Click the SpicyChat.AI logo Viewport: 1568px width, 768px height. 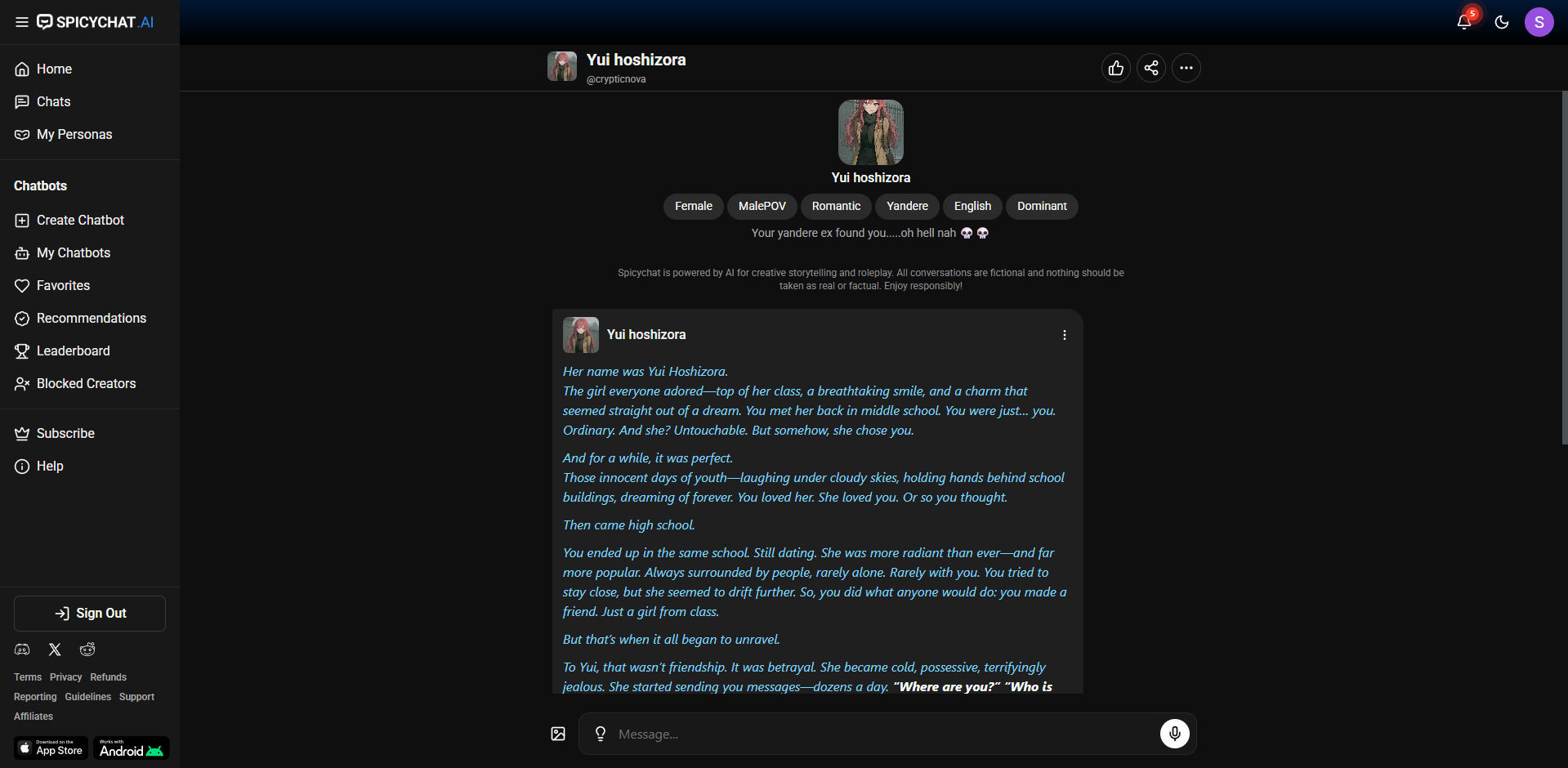point(96,22)
